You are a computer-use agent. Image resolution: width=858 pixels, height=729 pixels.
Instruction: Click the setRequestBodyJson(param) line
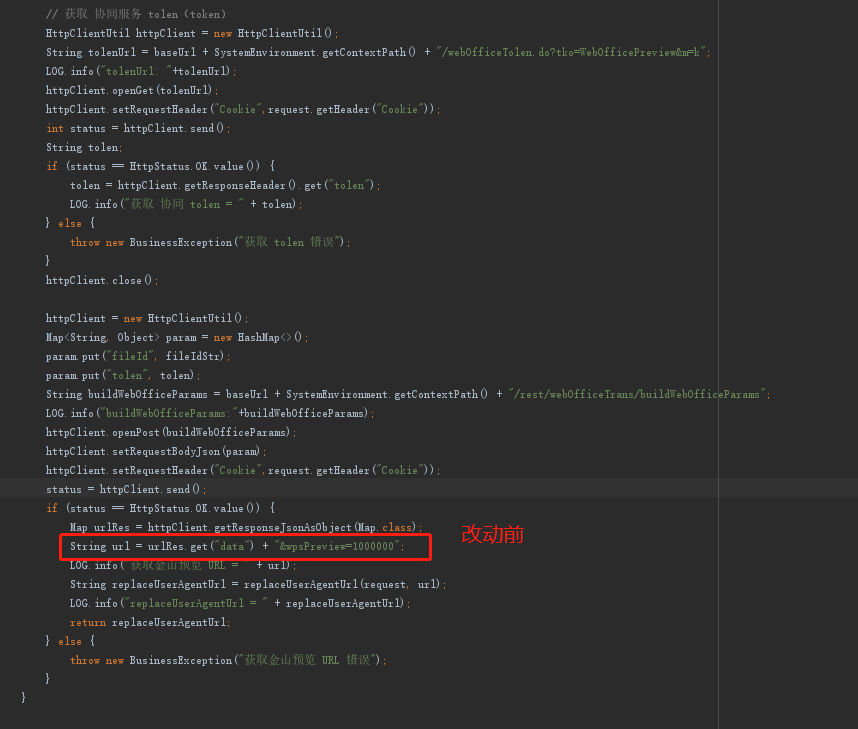click(x=156, y=451)
